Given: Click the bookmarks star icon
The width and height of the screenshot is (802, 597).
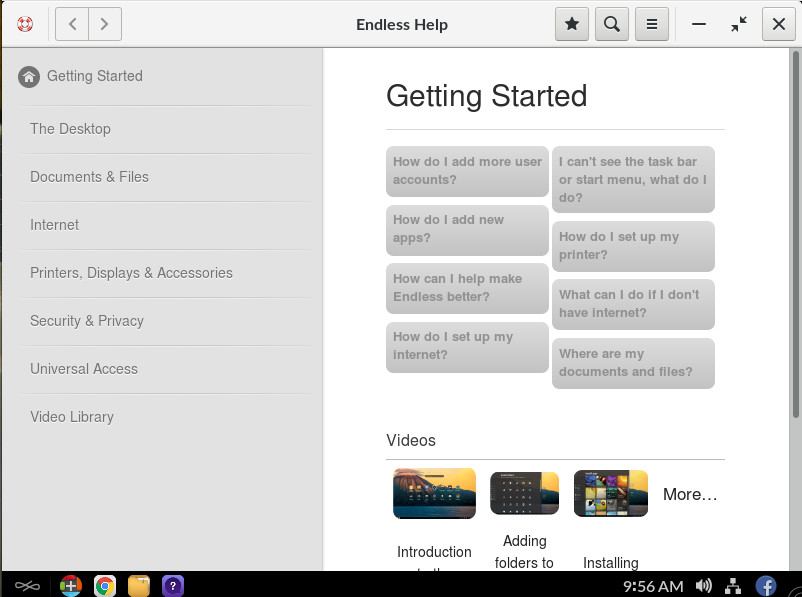Looking at the screenshot, I should tap(572, 24).
